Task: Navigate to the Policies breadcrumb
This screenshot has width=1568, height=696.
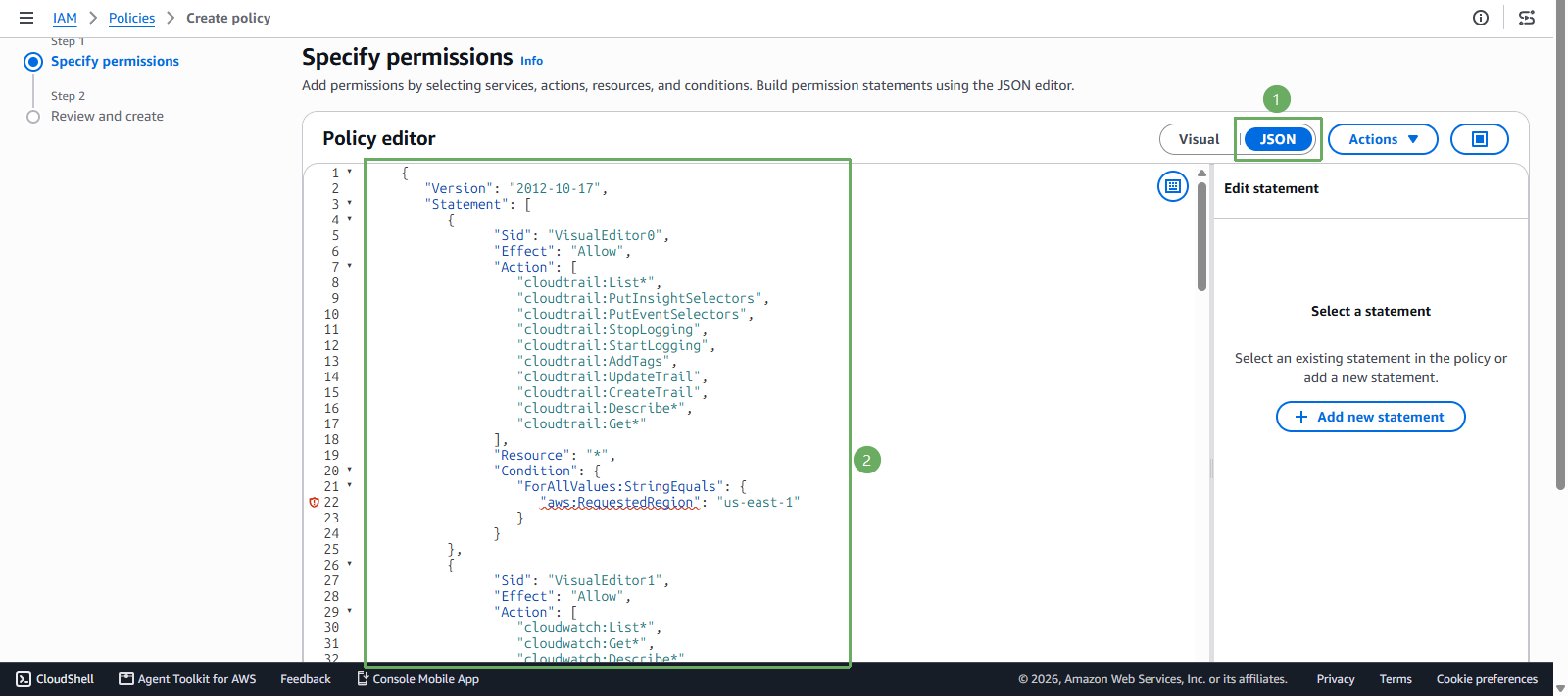Action: pos(131,18)
